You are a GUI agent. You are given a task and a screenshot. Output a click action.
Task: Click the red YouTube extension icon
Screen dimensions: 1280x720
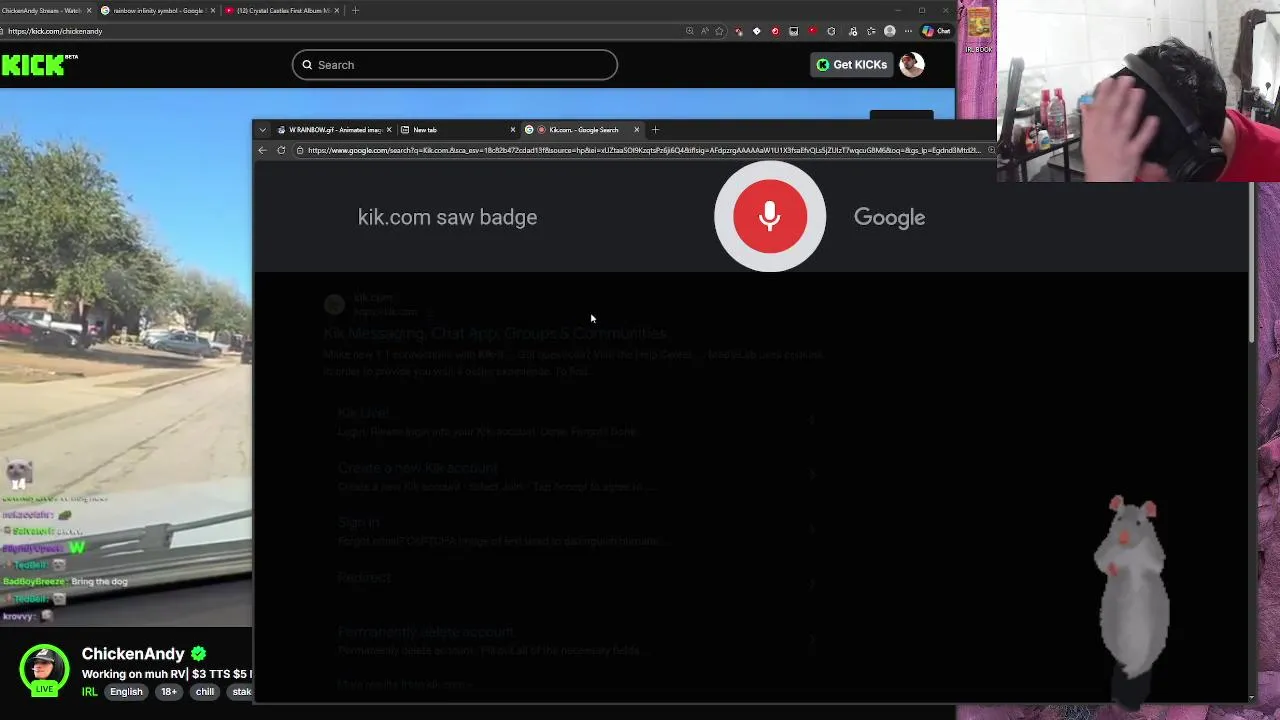pos(812,31)
